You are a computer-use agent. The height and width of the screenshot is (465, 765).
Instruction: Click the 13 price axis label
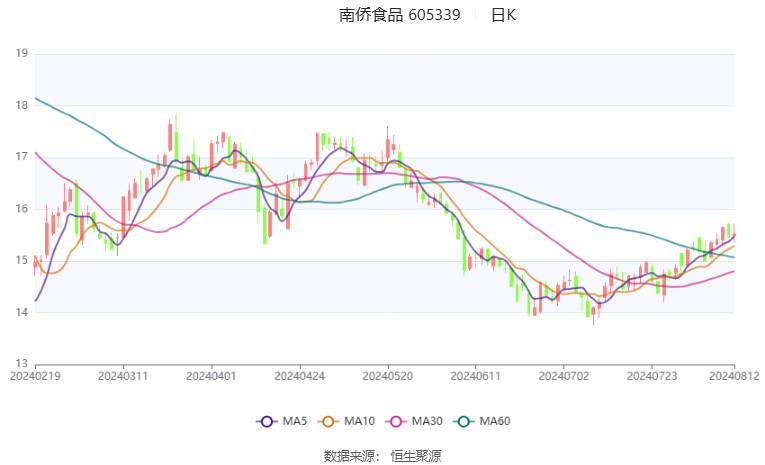pyautogui.click(x=20, y=364)
